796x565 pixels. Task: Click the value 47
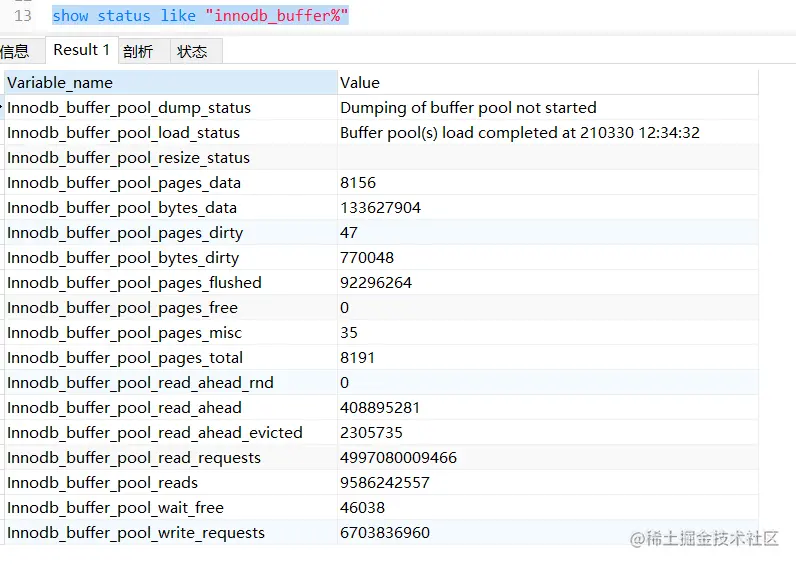[x=349, y=232]
